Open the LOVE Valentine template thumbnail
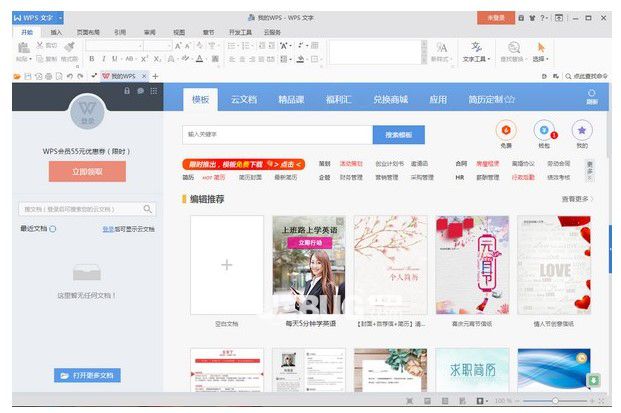The image size is (621, 413). [x=554, y=265]
